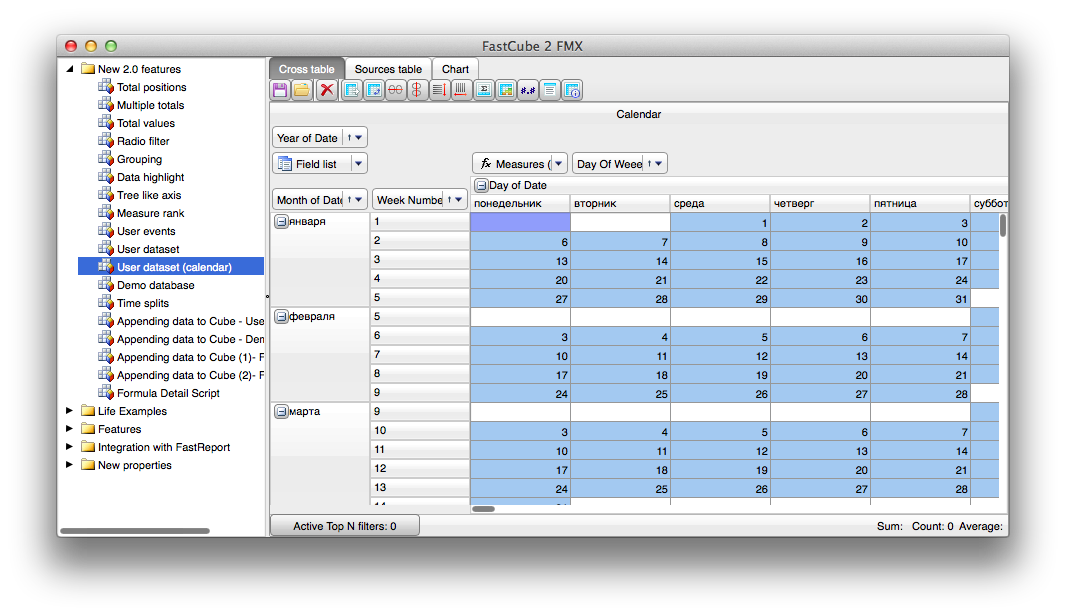Collapse the февраля month group
Image resolution: width=1066 pixels, height=616 pixels.
click(281, 316)
